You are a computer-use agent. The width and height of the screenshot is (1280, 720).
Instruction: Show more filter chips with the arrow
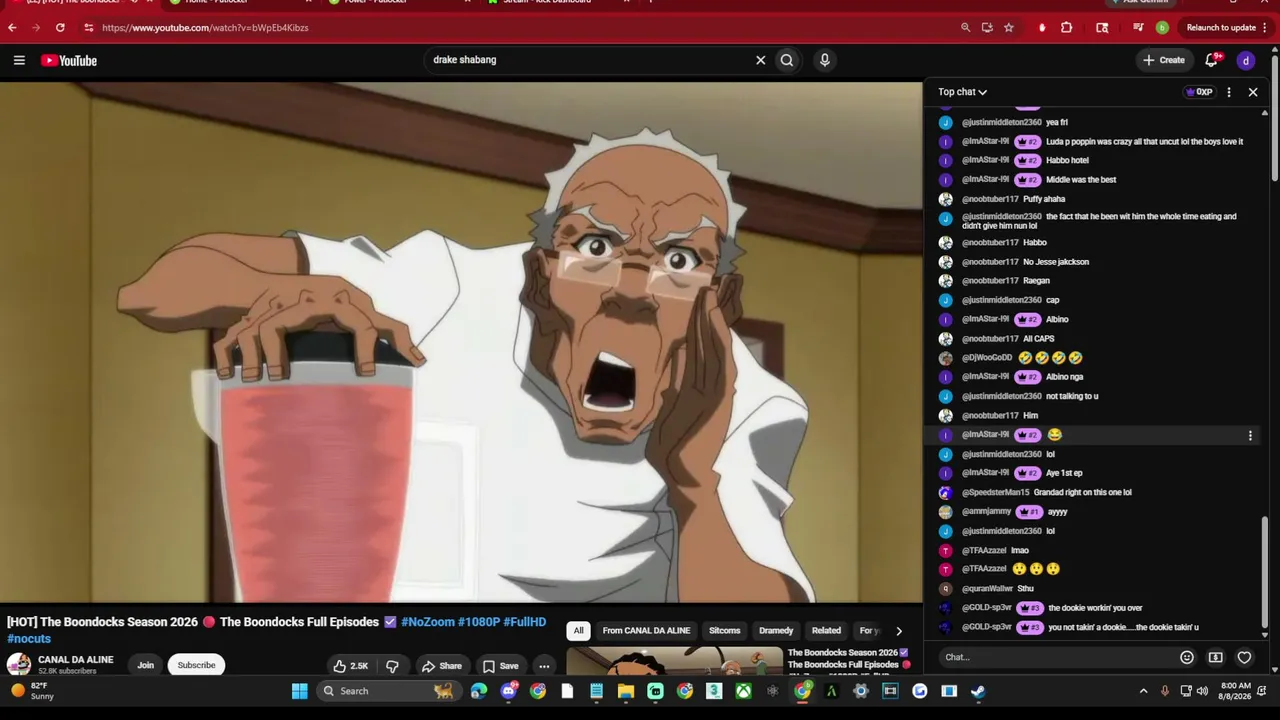pos(898,631)
